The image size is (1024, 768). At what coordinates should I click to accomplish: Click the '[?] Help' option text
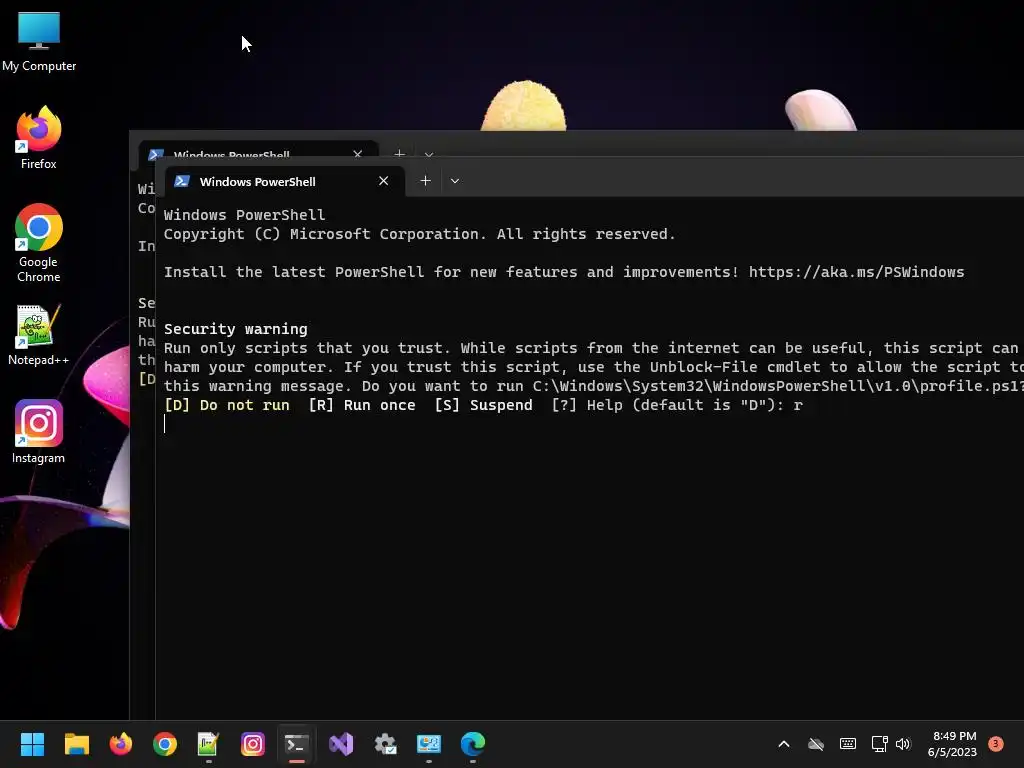pyautogui.click(x=586, y=405)
